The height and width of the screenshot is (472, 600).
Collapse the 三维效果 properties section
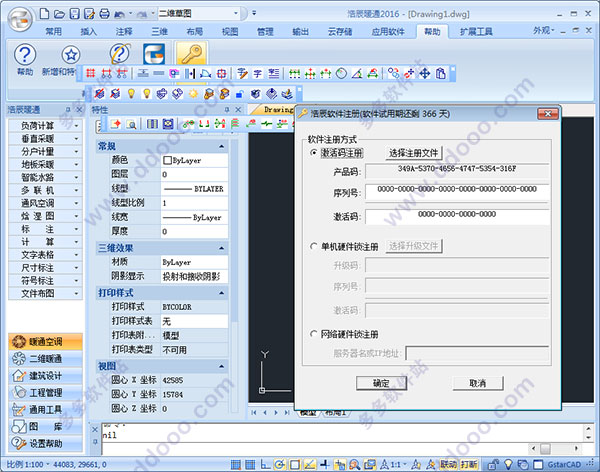pos(222,248)
